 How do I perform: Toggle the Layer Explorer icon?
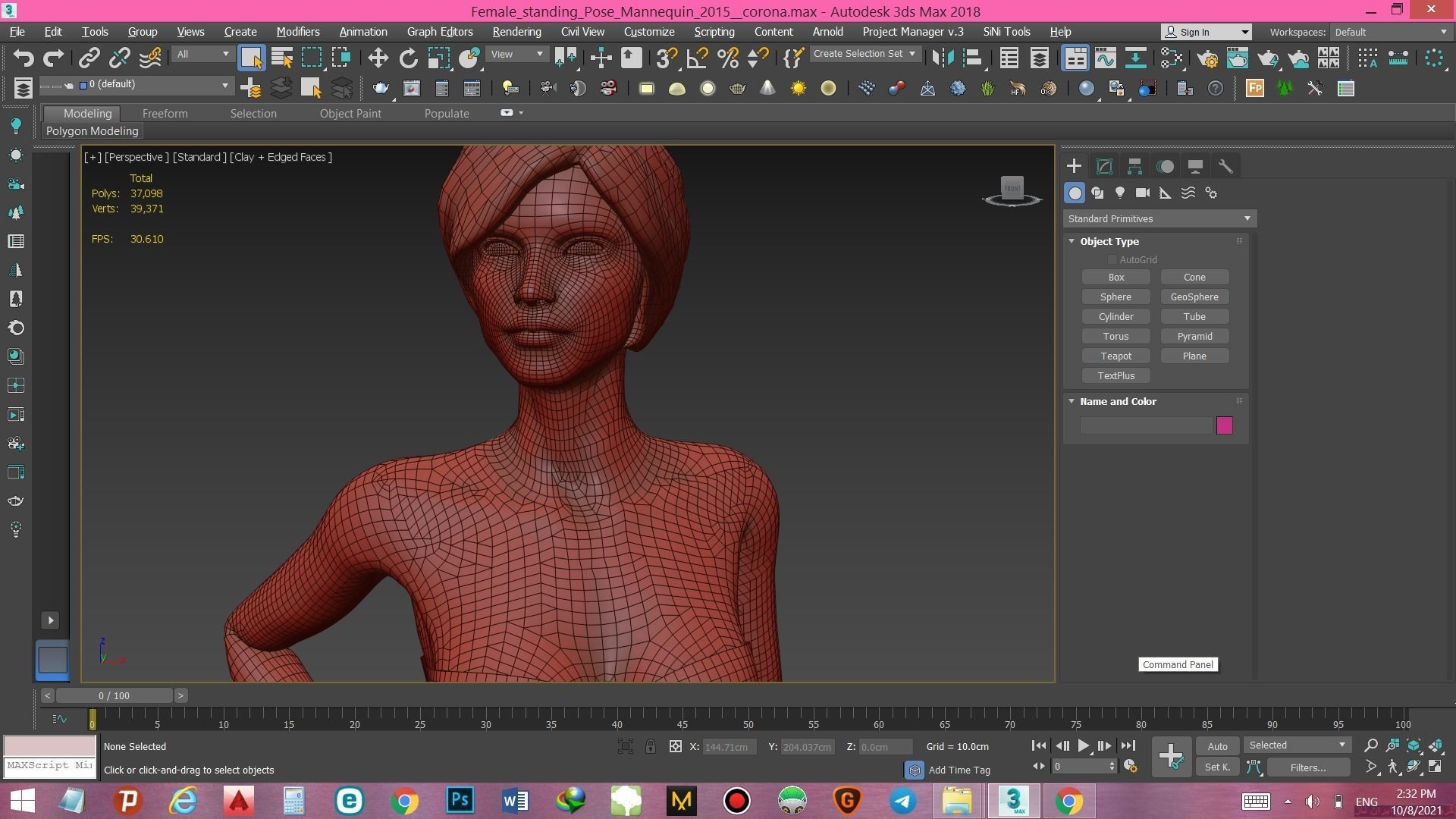click(1040, 58)
